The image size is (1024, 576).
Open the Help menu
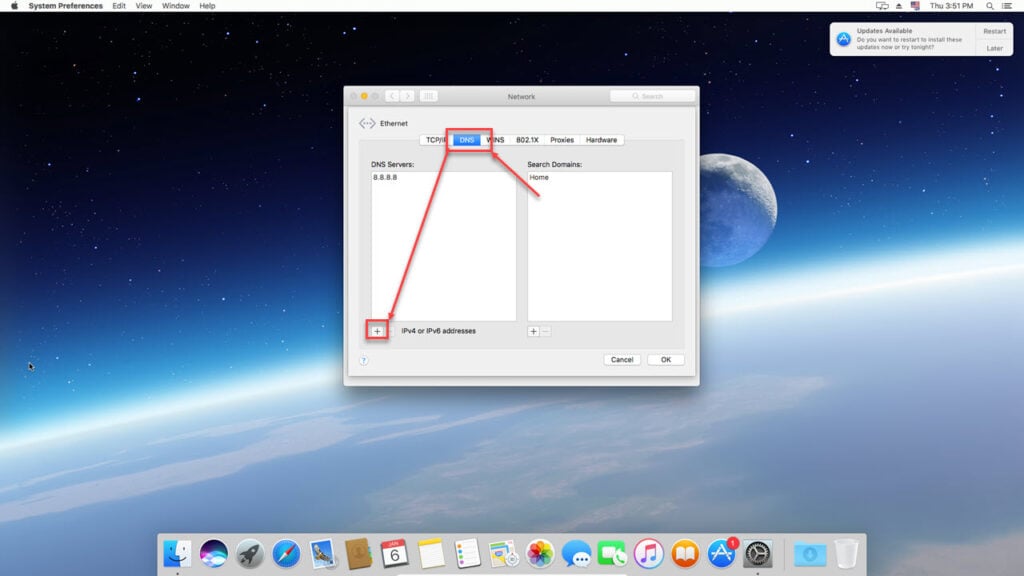(207, 6)
